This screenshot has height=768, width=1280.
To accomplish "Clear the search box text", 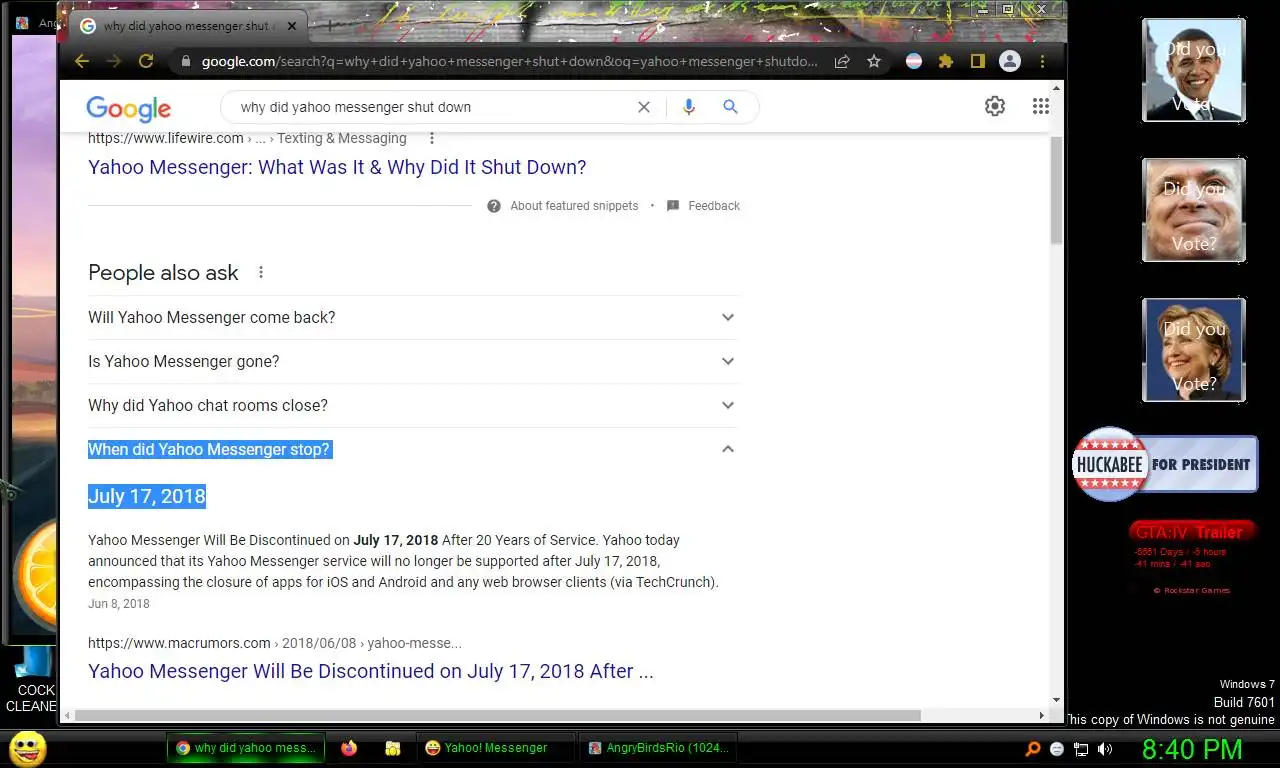I will pos(644,107).
